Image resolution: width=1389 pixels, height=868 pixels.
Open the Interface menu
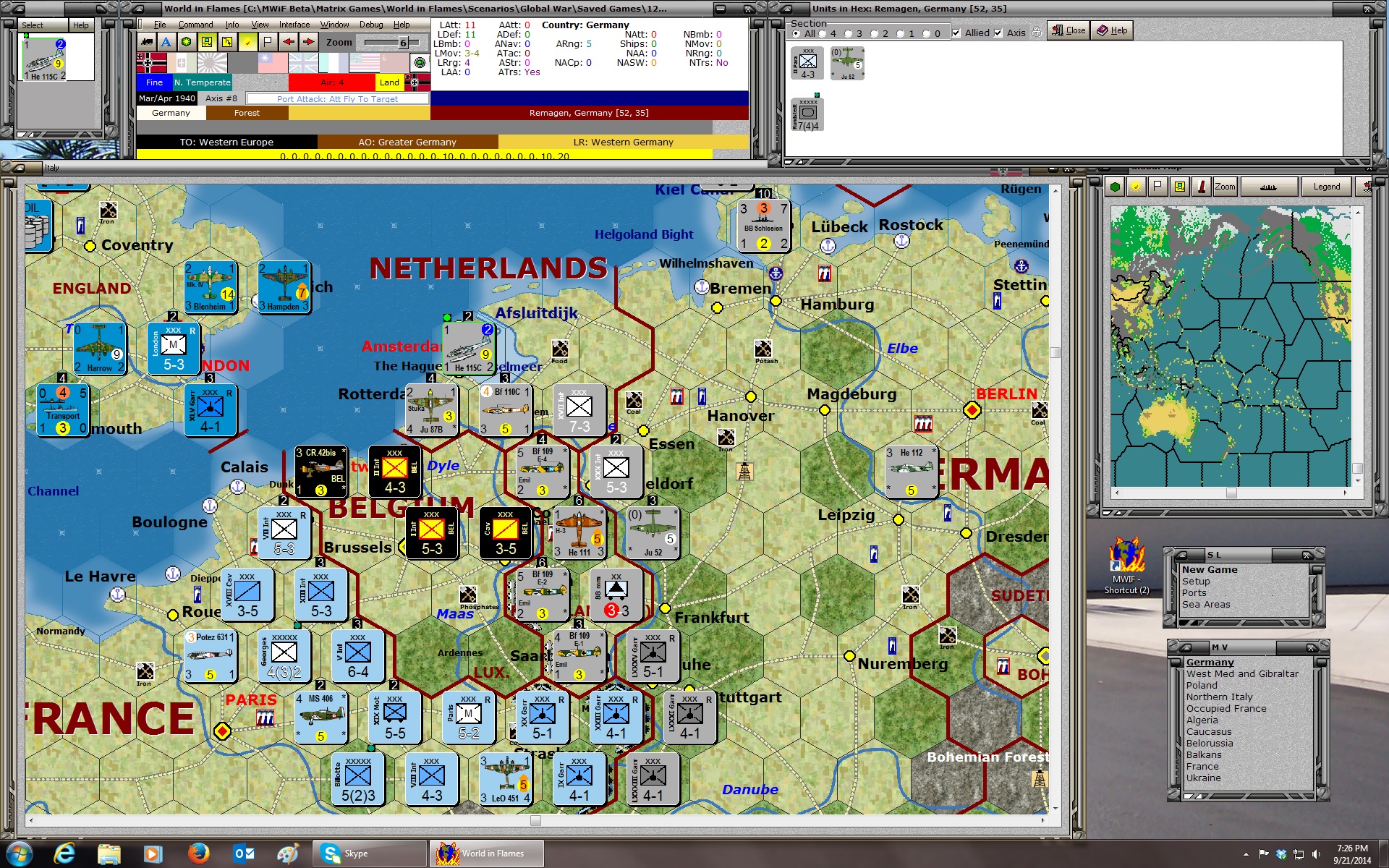pyautogui.click(x=294, y=25)
